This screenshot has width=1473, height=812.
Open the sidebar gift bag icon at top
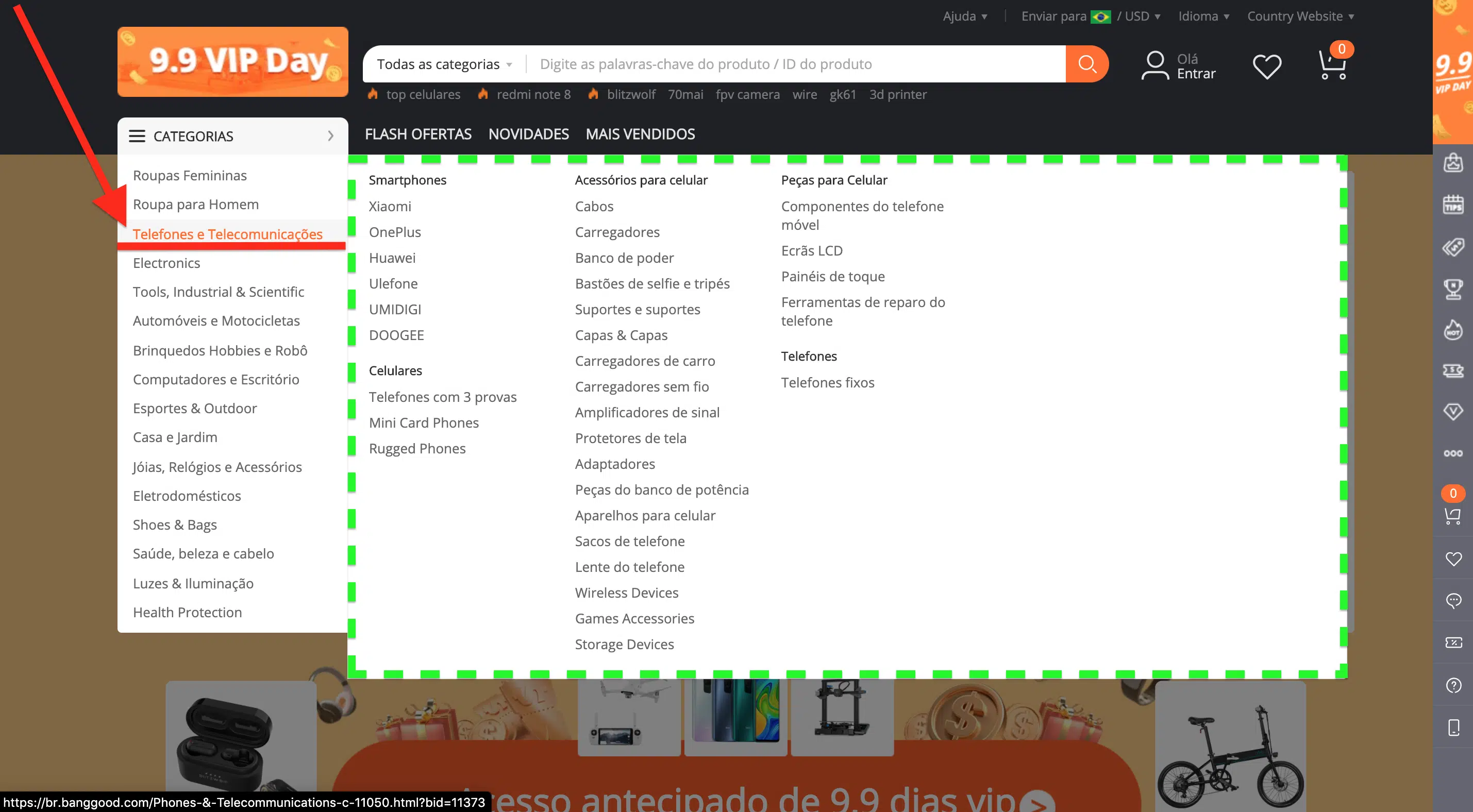(1453, 162)
